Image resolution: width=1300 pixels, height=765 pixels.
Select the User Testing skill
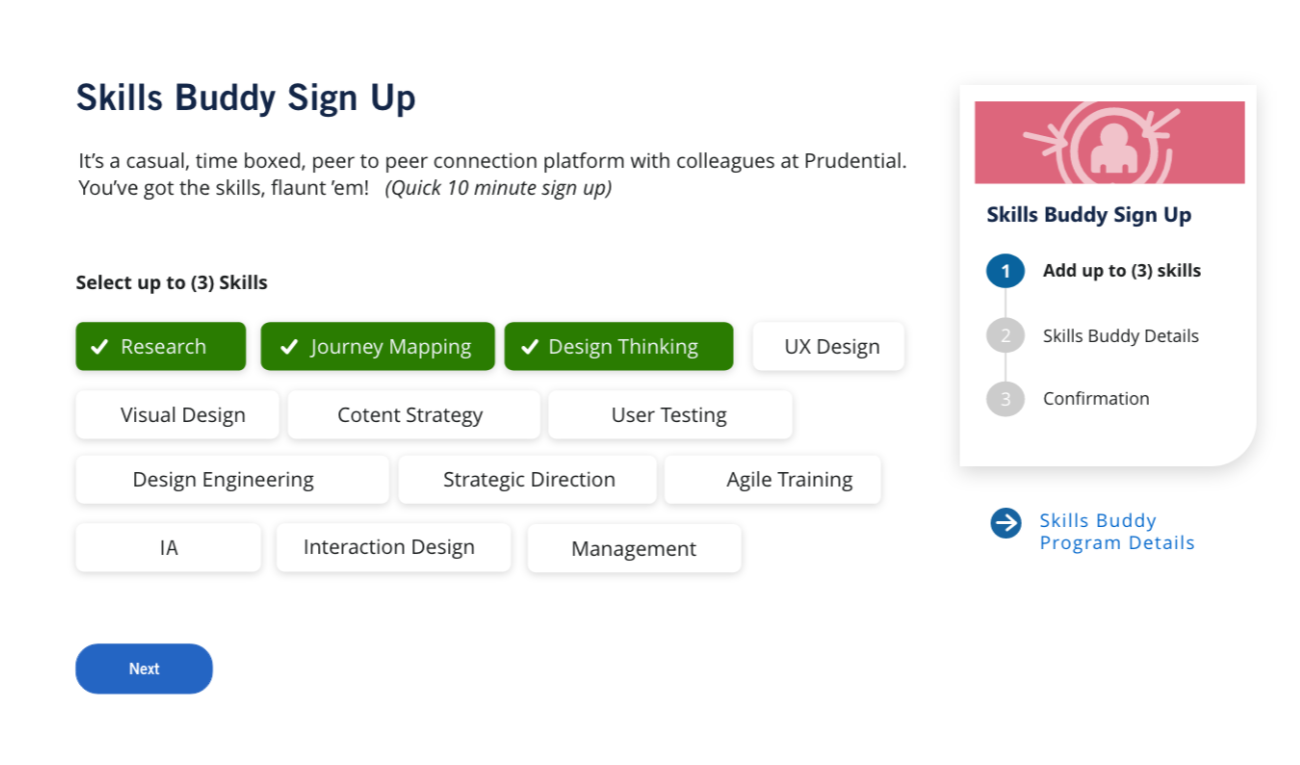tap(670, 415)
